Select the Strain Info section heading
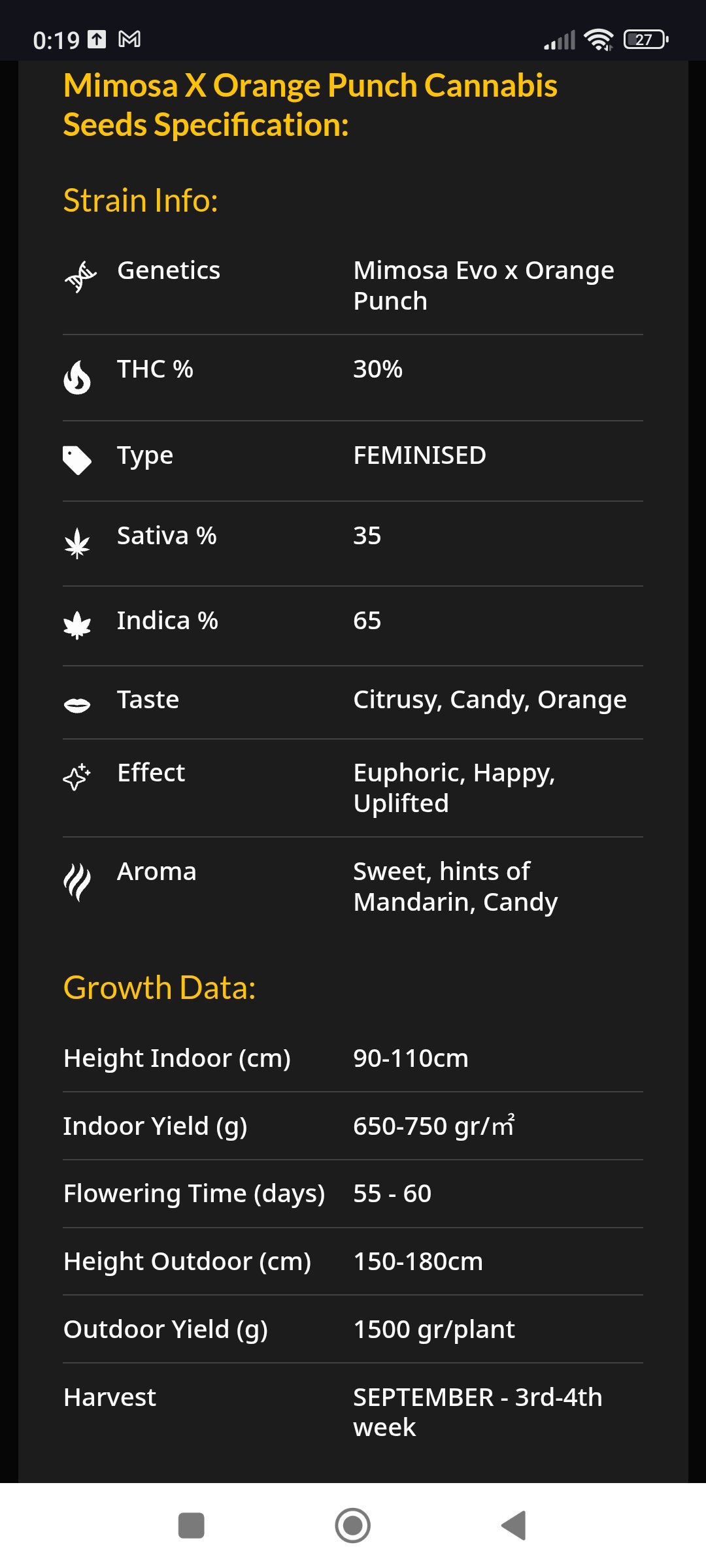The width and height of the screenshot is (706, 1568). 141,201
